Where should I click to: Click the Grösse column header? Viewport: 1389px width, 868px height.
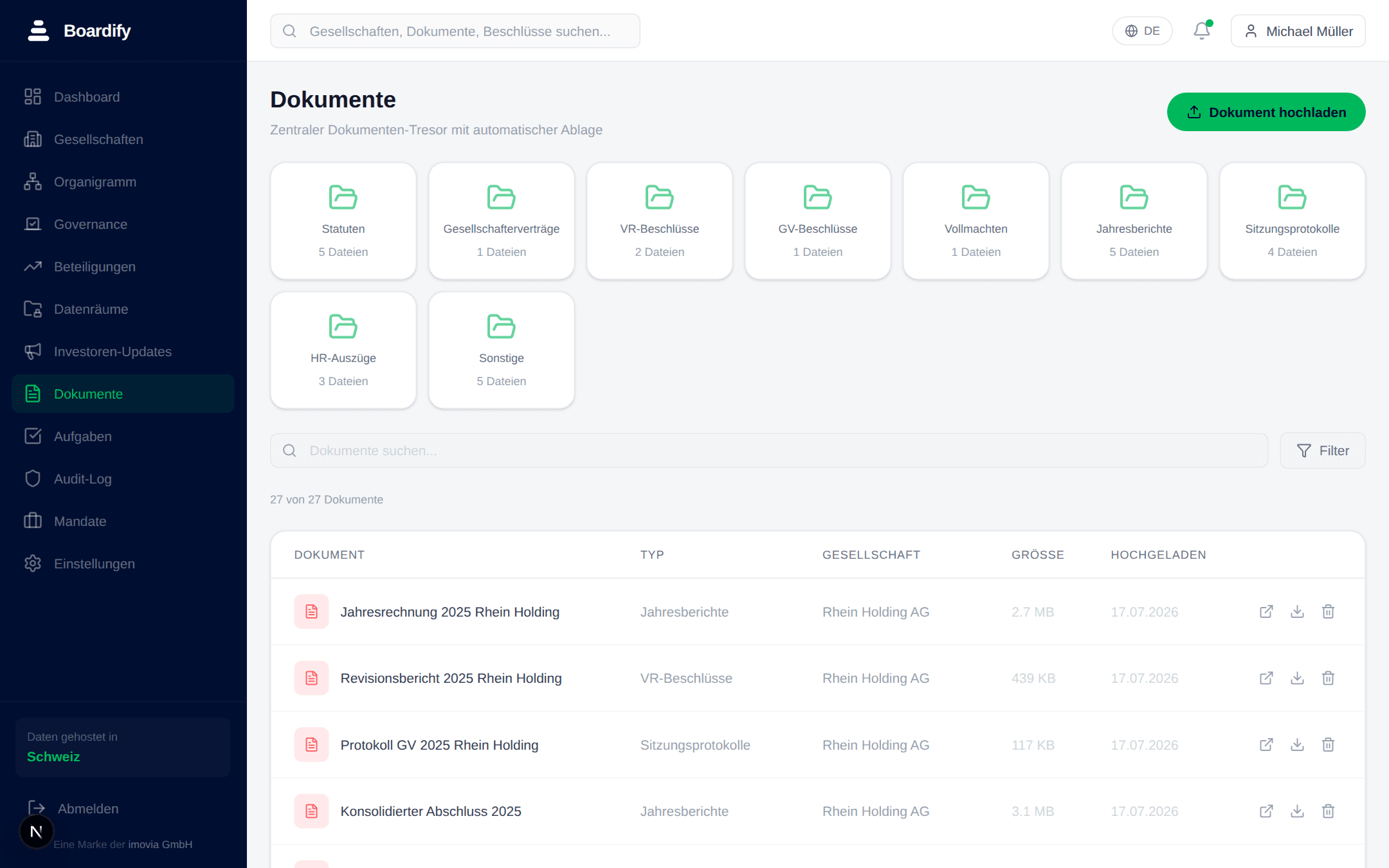click(1038, 555)
